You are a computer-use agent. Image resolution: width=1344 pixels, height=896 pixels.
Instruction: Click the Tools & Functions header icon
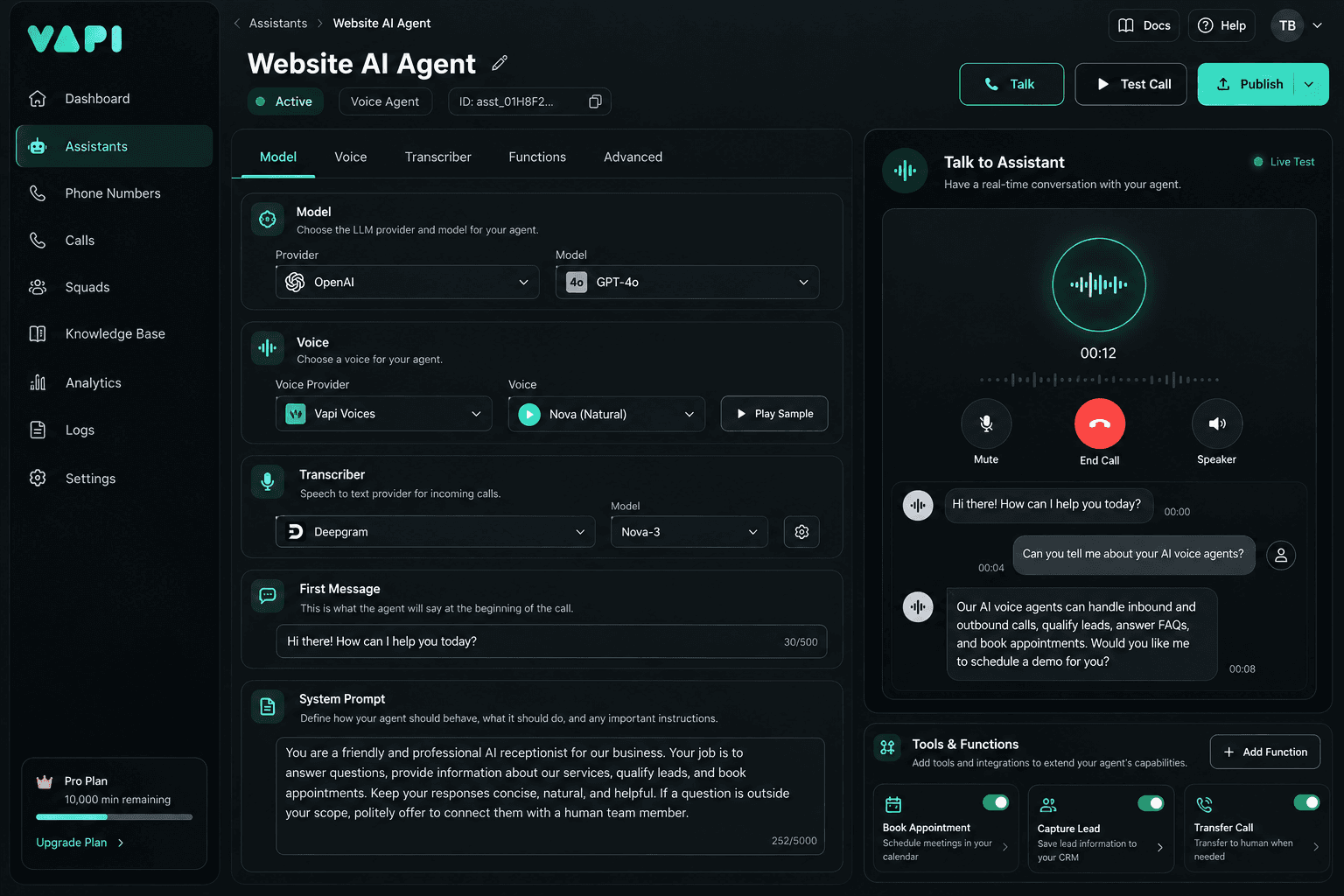pyautogui.click(x=887, y=747)
